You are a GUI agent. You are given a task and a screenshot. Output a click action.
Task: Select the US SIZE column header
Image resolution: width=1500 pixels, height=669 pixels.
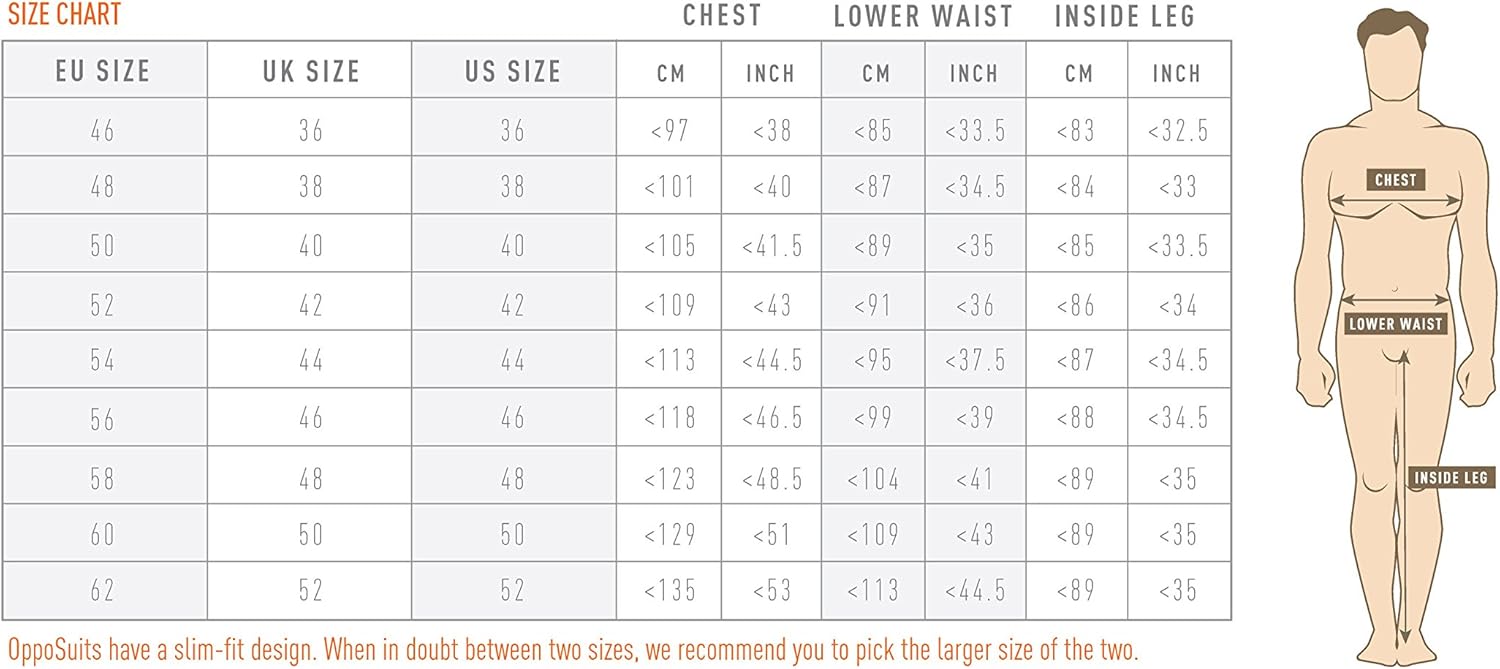(x=513, y=71)
